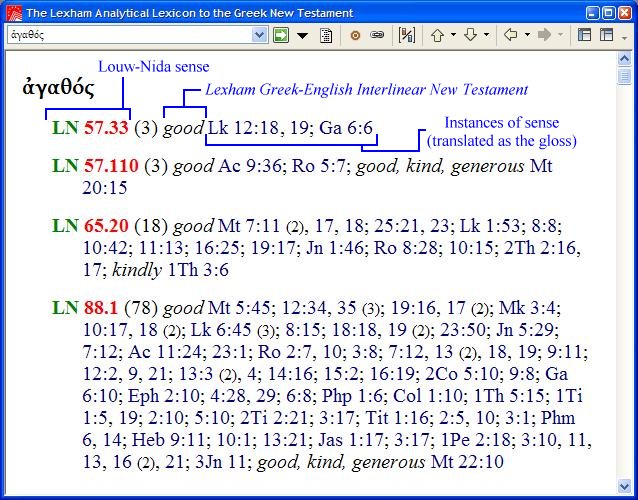
Task: Click the 2Th 2:16 reference
Action: click(x=539, y=248)
